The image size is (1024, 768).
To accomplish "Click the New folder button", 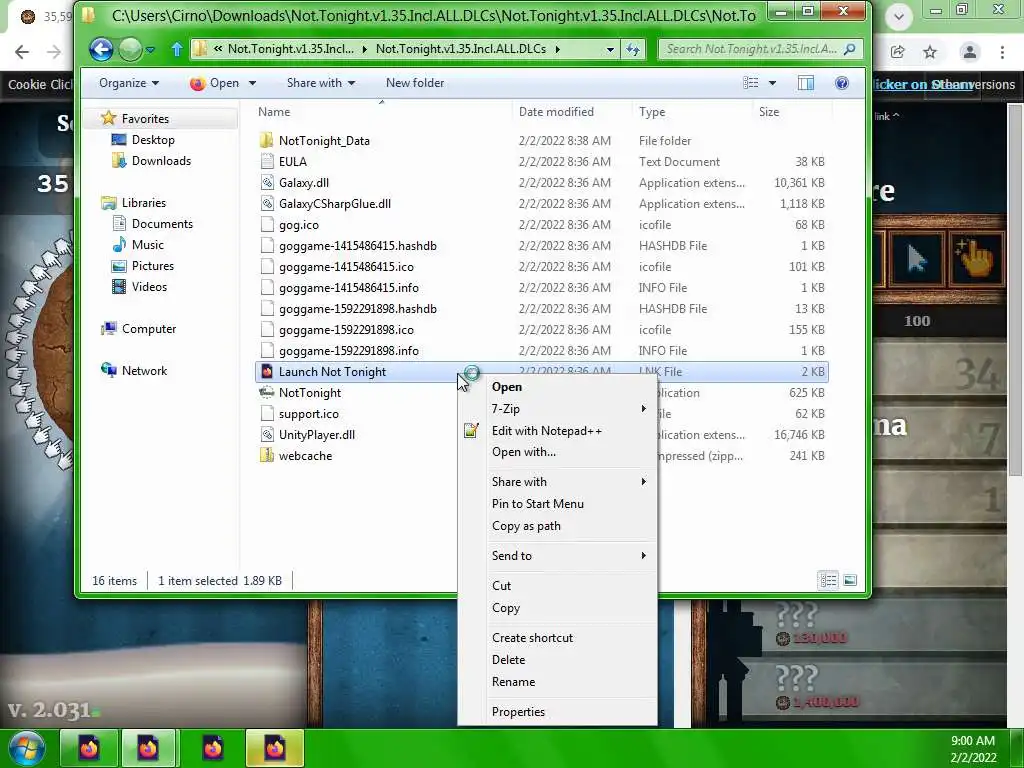I will click(415, 83).
